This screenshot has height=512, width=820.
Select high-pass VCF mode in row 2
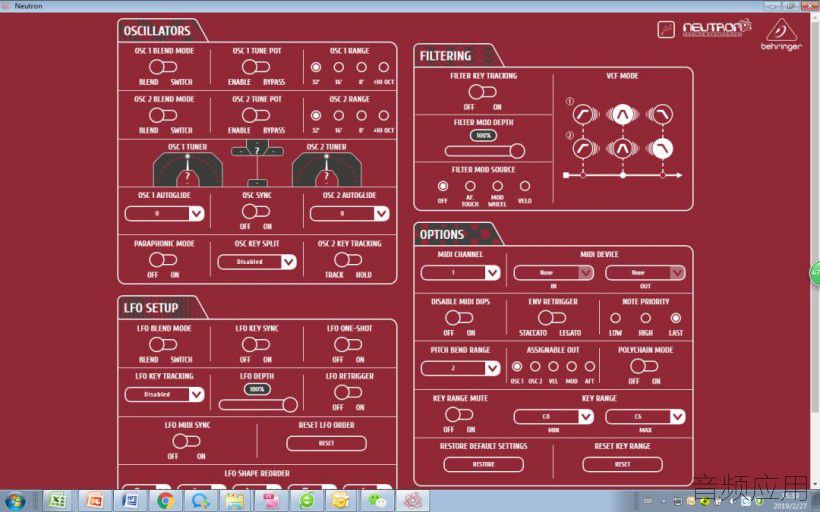point(583,149)
